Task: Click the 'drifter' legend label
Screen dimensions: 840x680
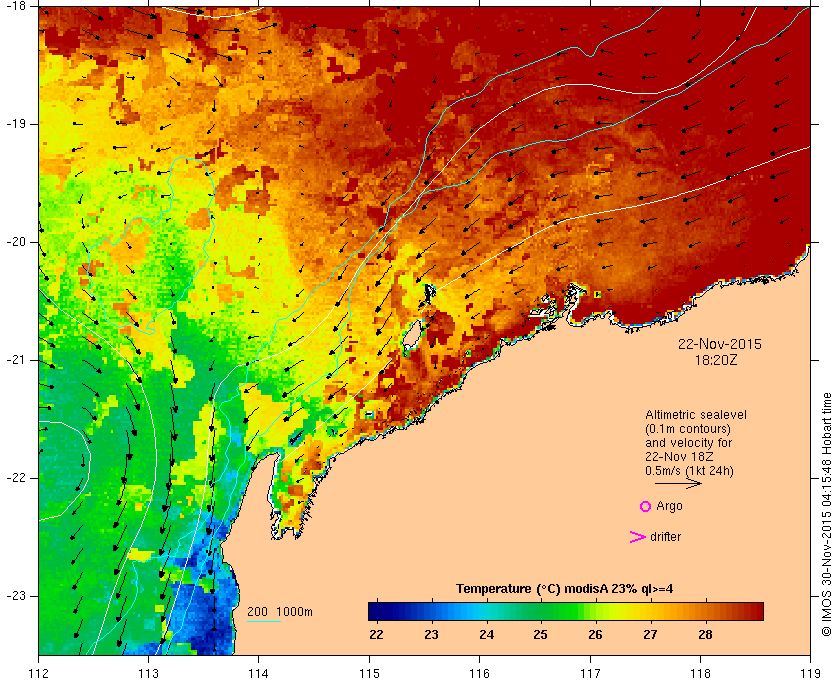Action: click(665, 537)
